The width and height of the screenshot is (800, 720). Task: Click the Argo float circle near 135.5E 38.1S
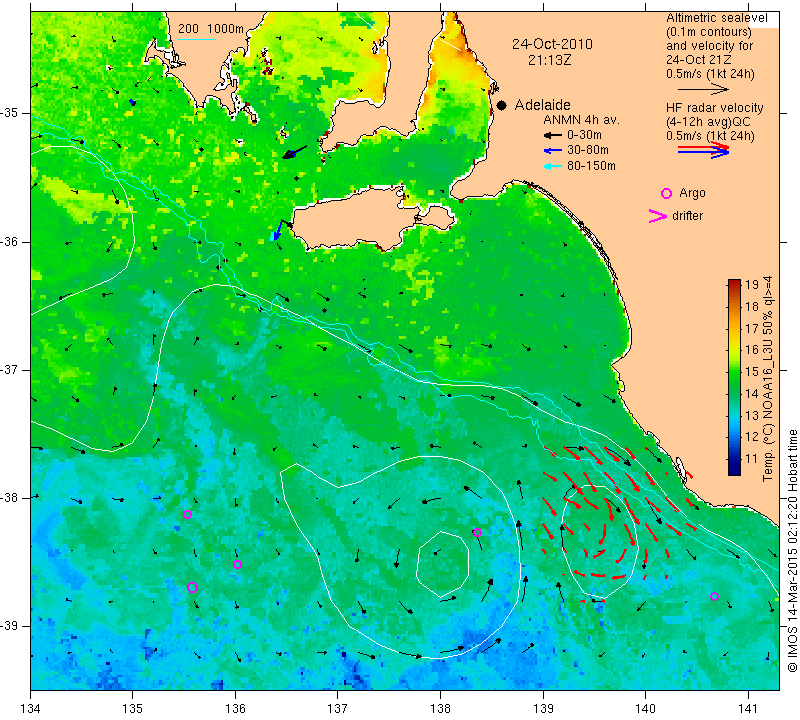[187, 514]
